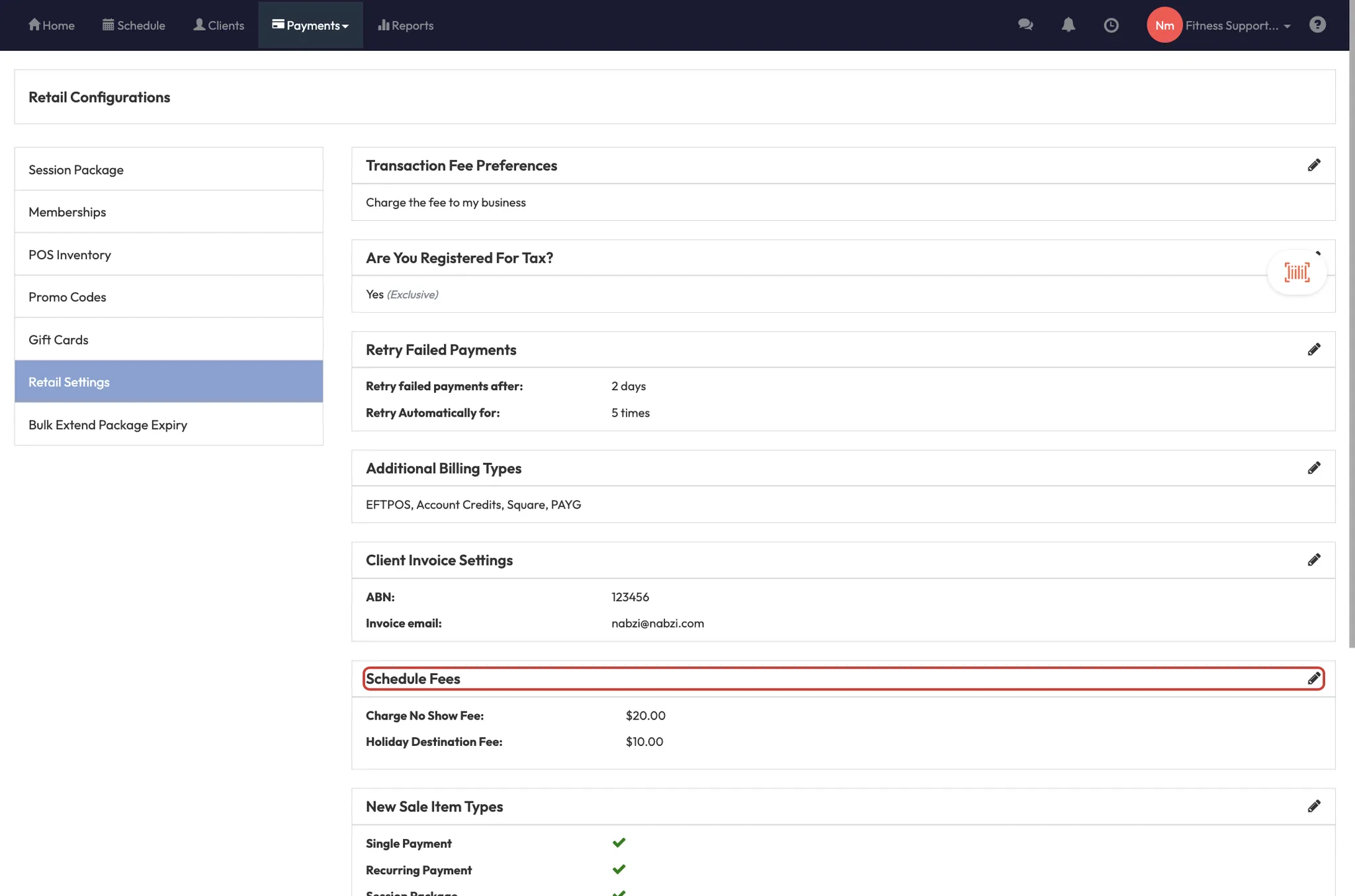The width and height of the screenshot is (1355, 896).
Task: Open the clock history icon
Action: (1111, 25)
